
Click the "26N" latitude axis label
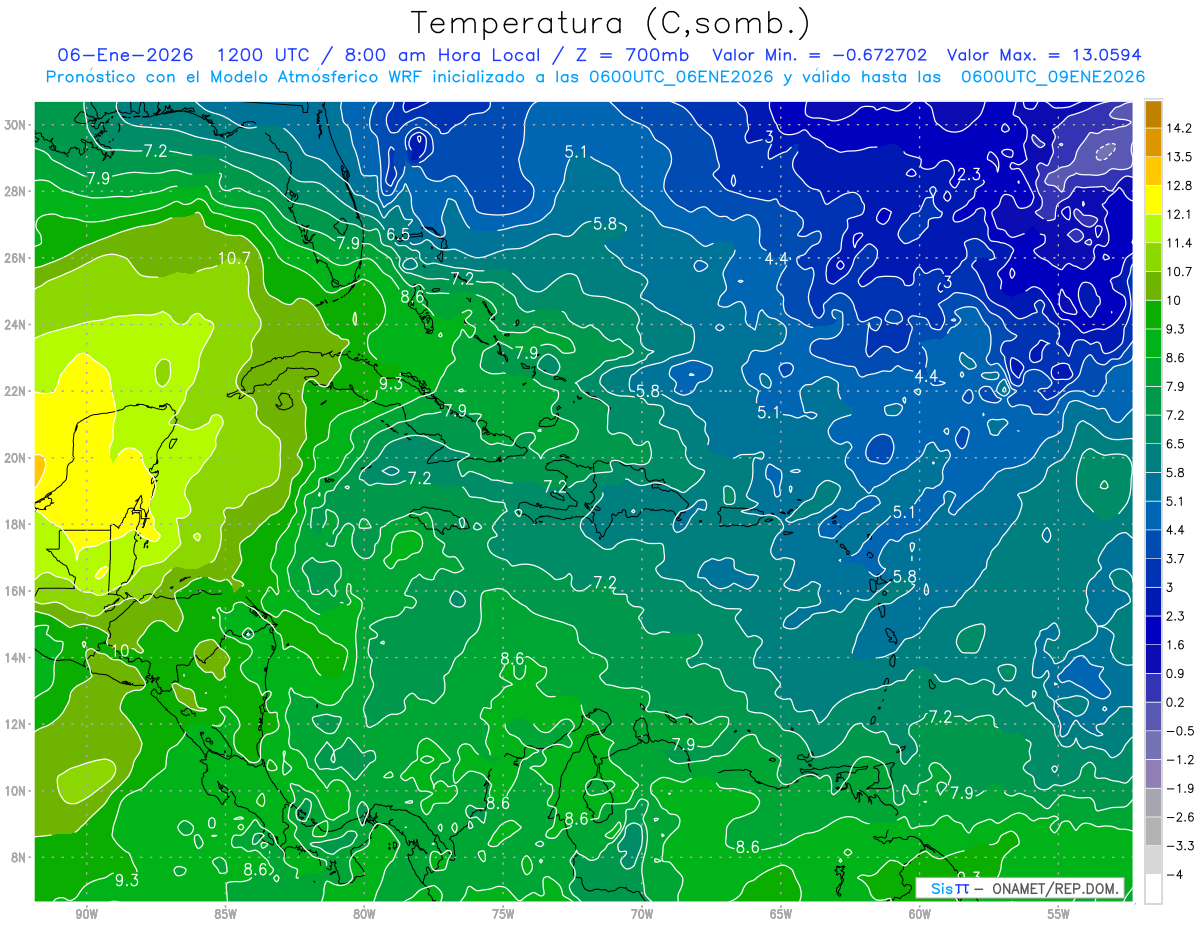point(15,258)
